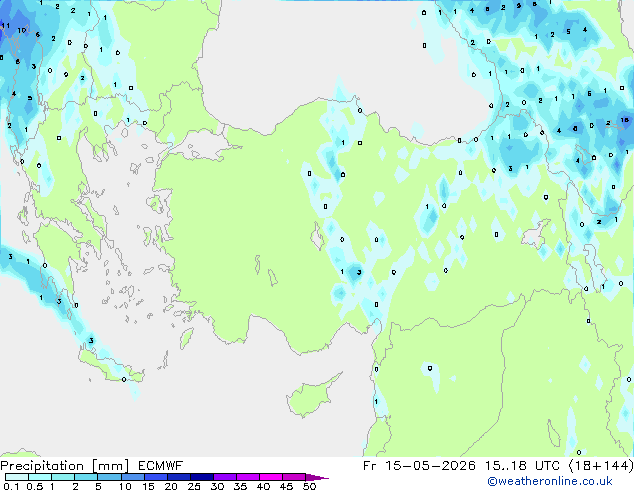Click the 20–25 mm legend color box
634x490 pixels.
[x=179, y=477]
